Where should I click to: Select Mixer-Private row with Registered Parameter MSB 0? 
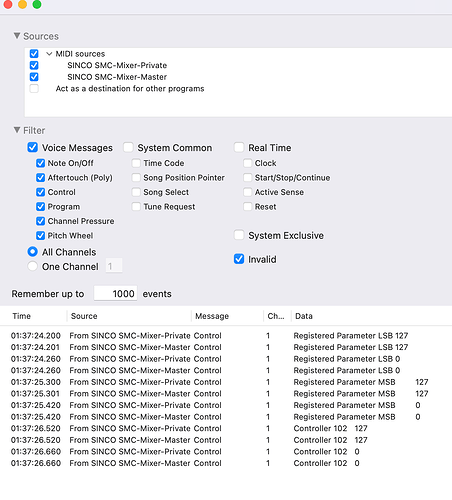(x=226, y=405)
